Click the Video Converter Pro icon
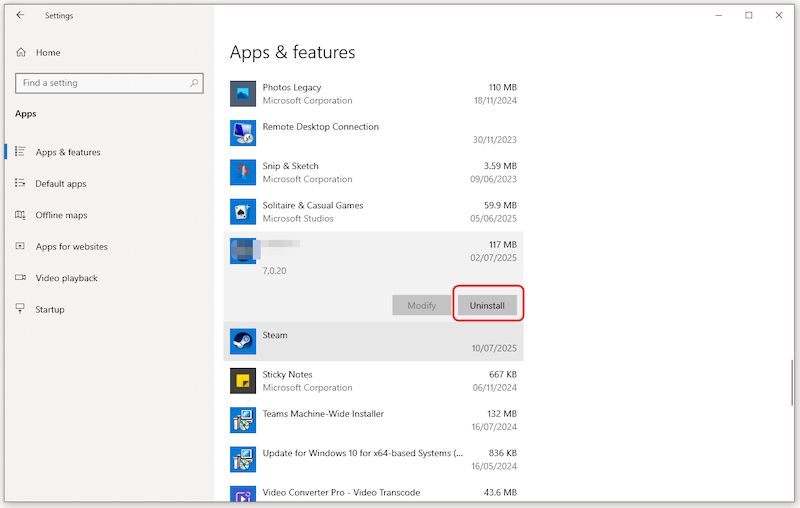Screen dimensions: 800x508 (x=243, y=495)
